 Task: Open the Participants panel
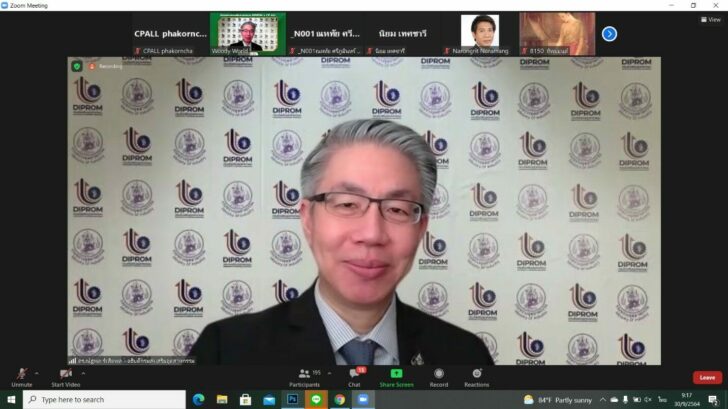click(305, 378)
